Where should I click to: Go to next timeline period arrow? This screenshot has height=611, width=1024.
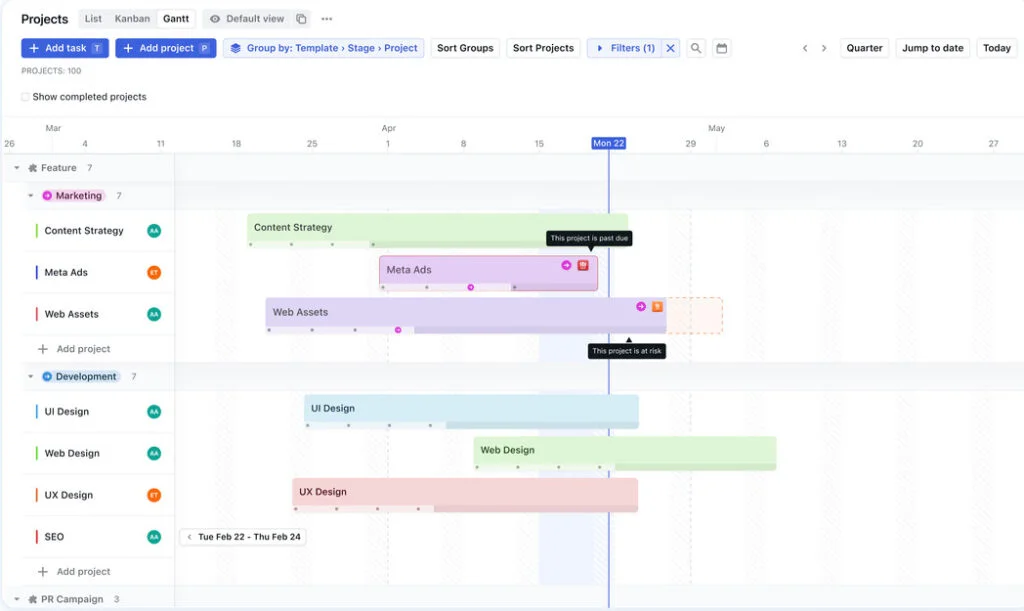tap(824, 48)
